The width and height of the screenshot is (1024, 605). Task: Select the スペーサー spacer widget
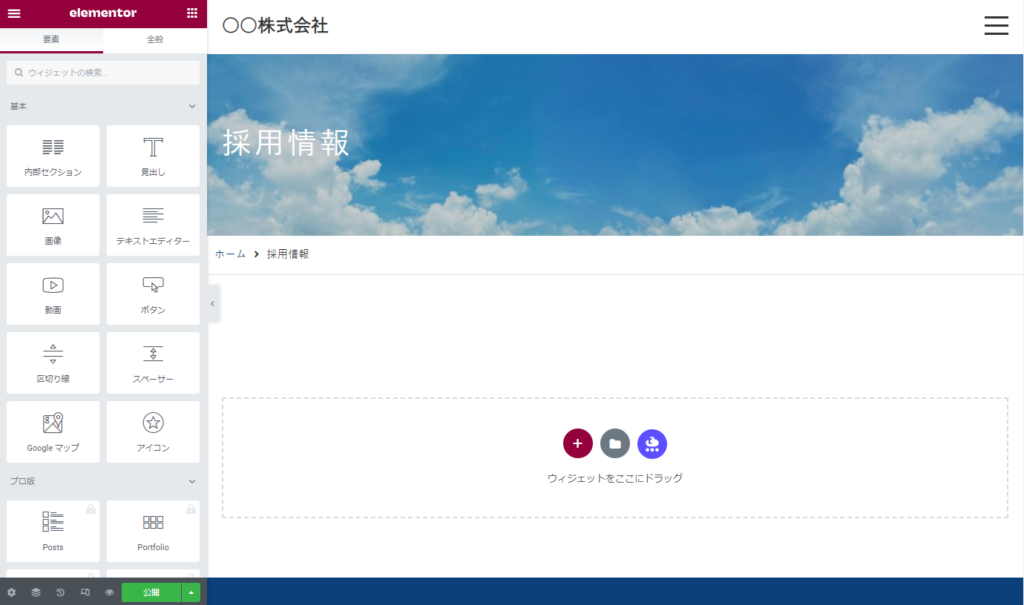153,363
